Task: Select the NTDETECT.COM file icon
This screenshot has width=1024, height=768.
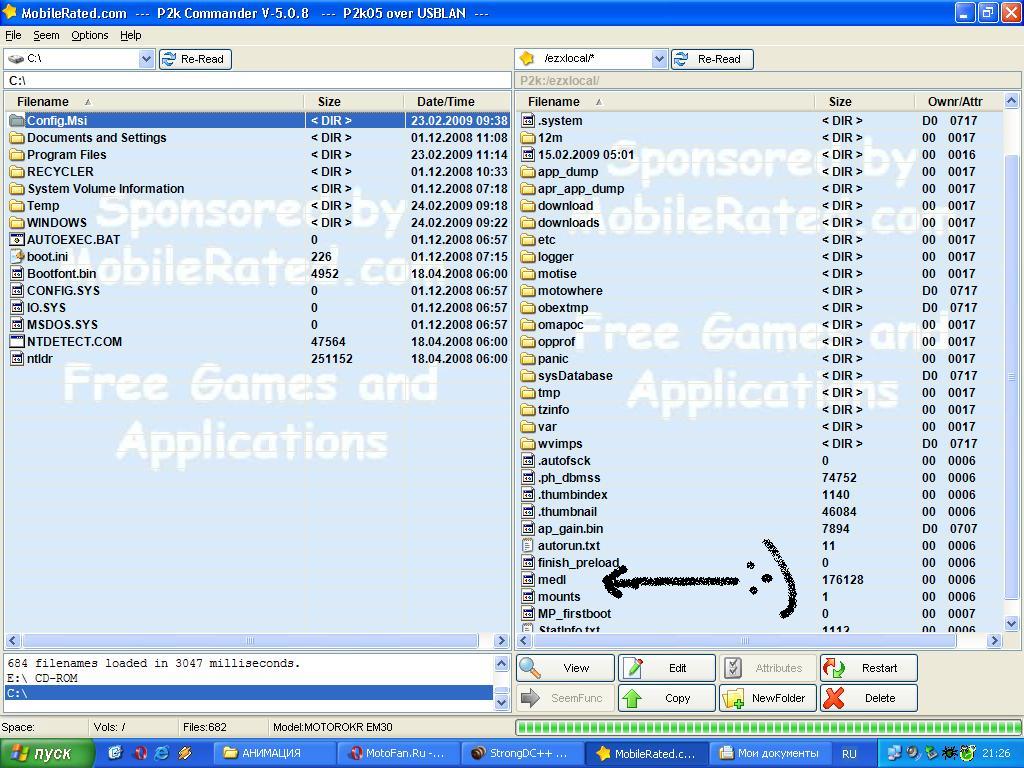Action: coord(17,342)
